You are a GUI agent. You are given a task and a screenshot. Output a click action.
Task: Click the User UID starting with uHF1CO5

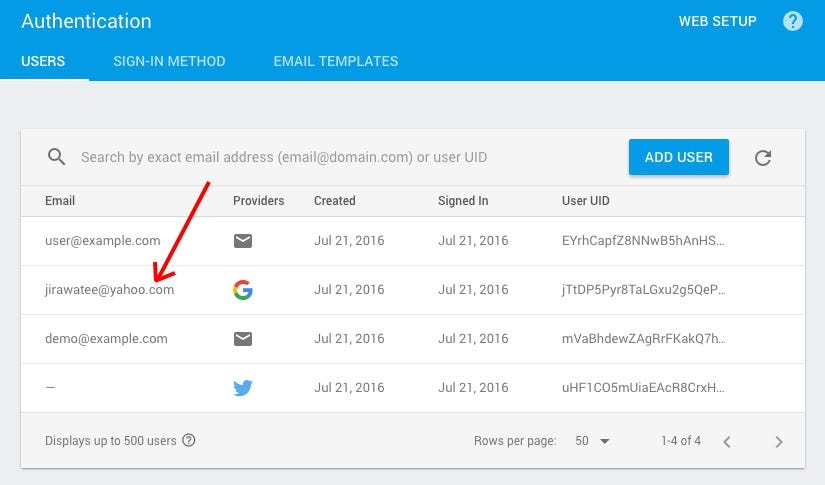coord(643,388)
